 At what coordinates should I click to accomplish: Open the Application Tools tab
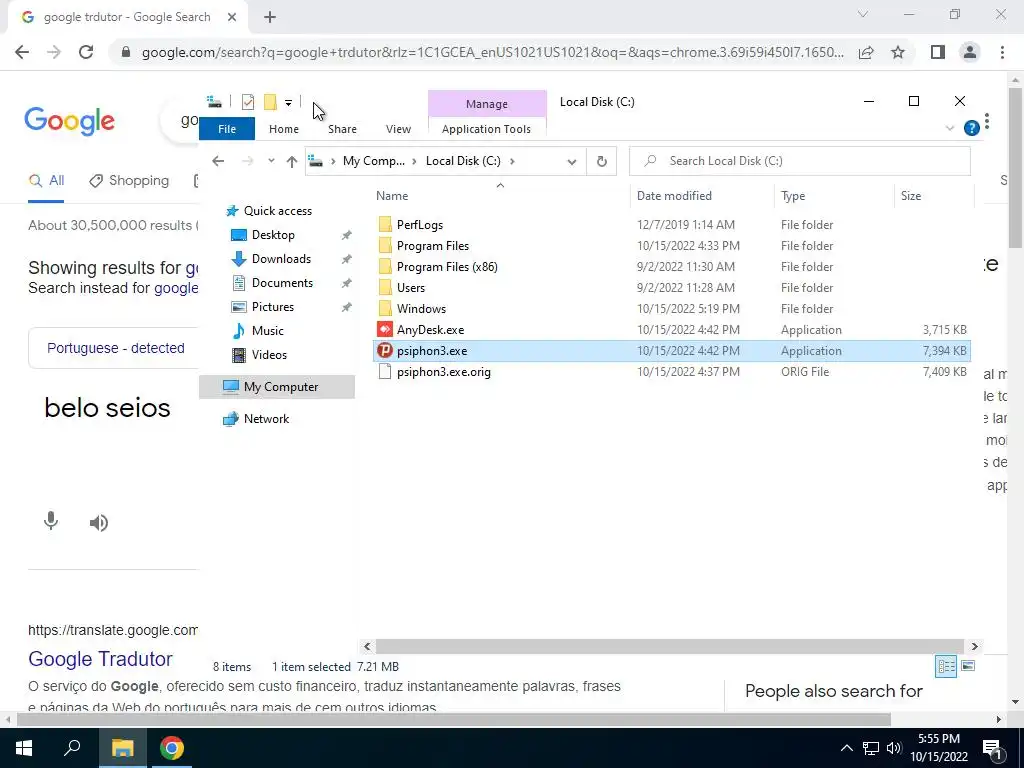[x=487, y=129]
